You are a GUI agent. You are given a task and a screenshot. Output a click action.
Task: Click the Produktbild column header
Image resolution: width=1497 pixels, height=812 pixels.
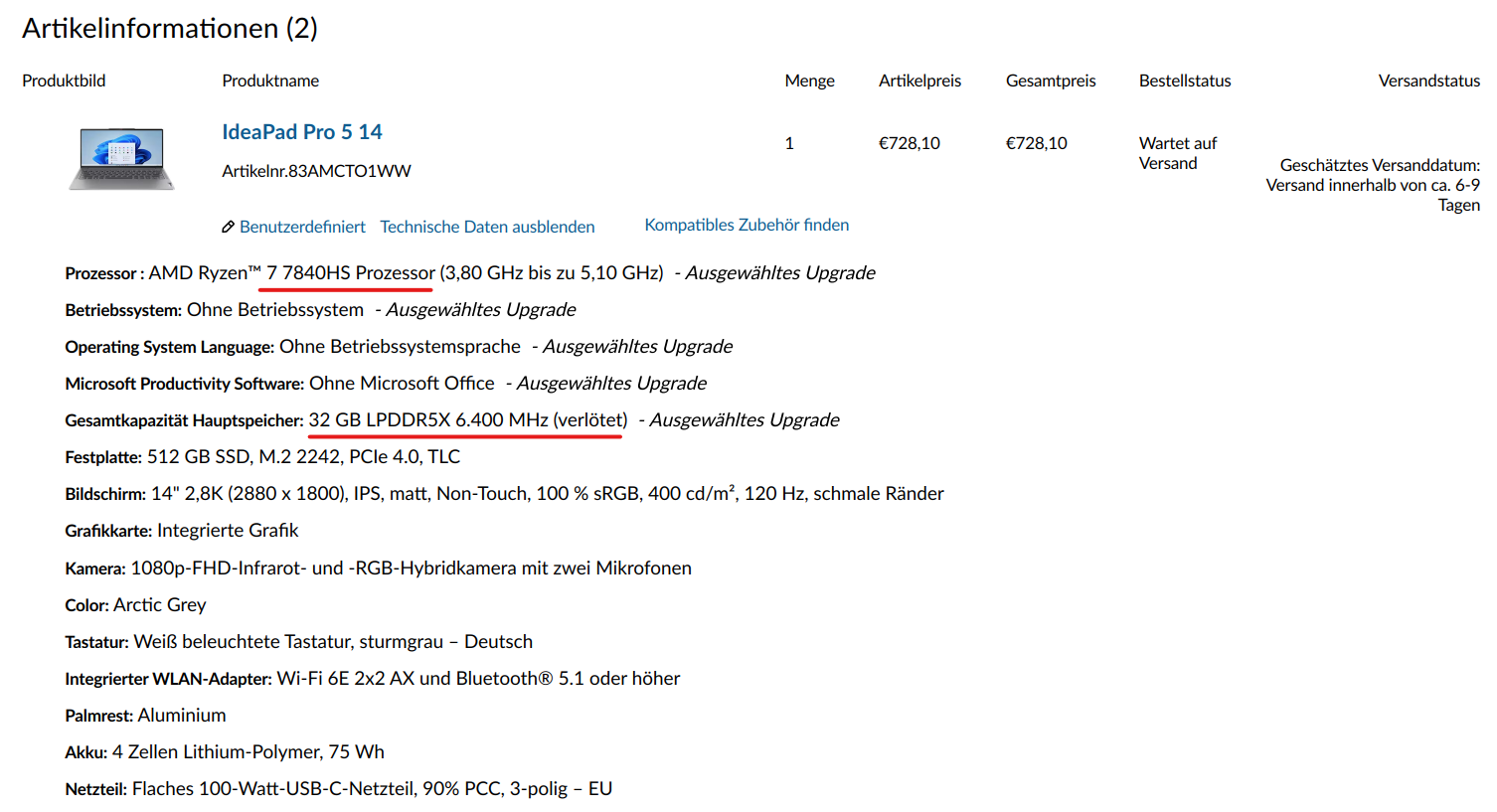point(64,81)
